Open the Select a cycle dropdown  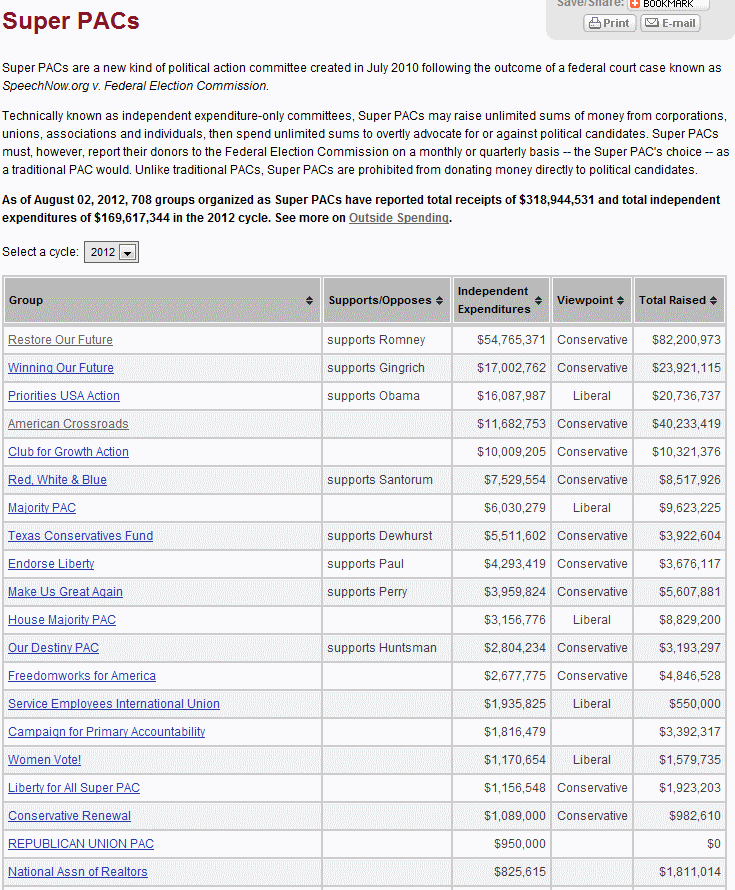click(x=111, y=252)
